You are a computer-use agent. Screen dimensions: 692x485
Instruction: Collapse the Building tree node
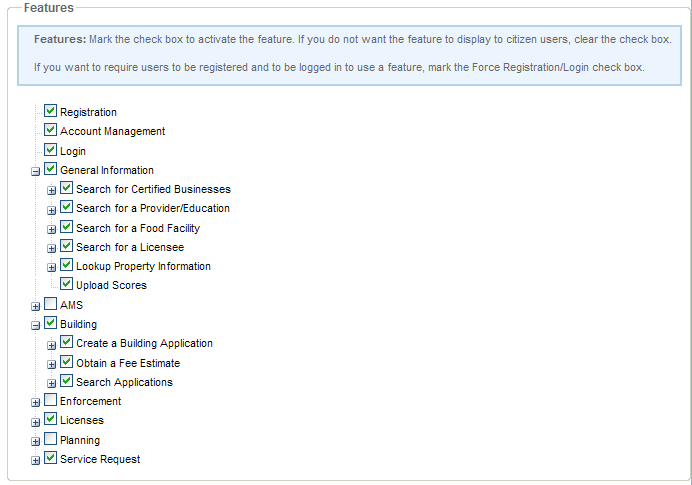(x=36, y=325)
